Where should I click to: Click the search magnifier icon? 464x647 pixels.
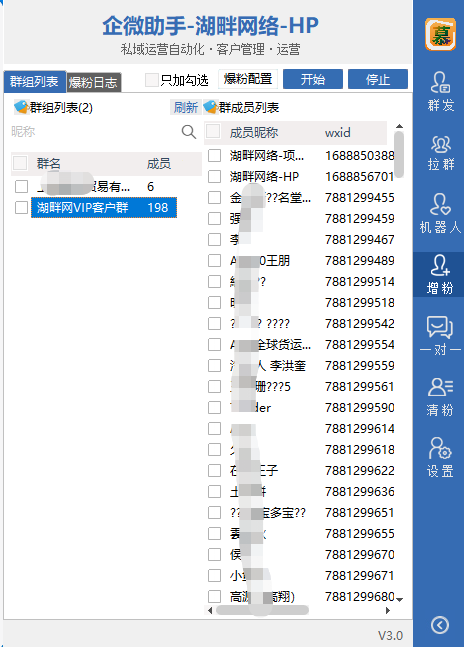coord(188,132)
